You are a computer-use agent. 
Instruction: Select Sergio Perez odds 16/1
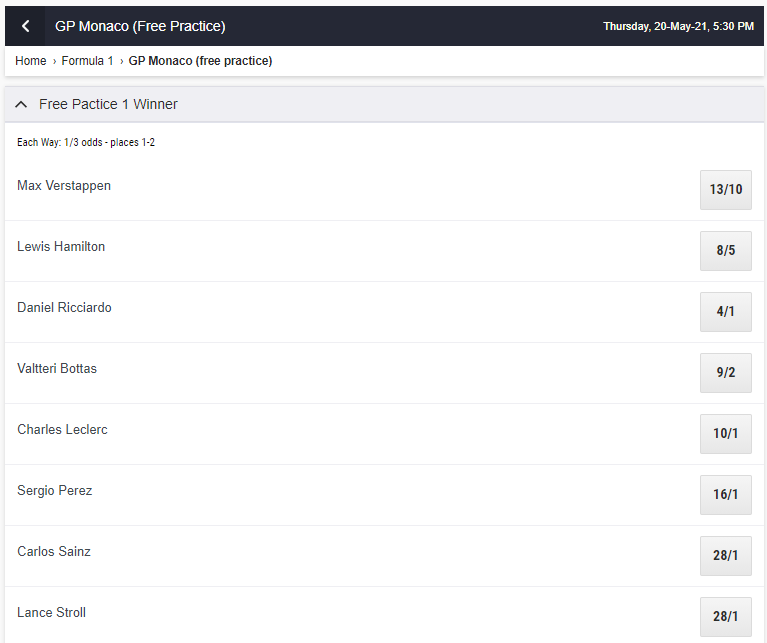[x=725, y=495]
